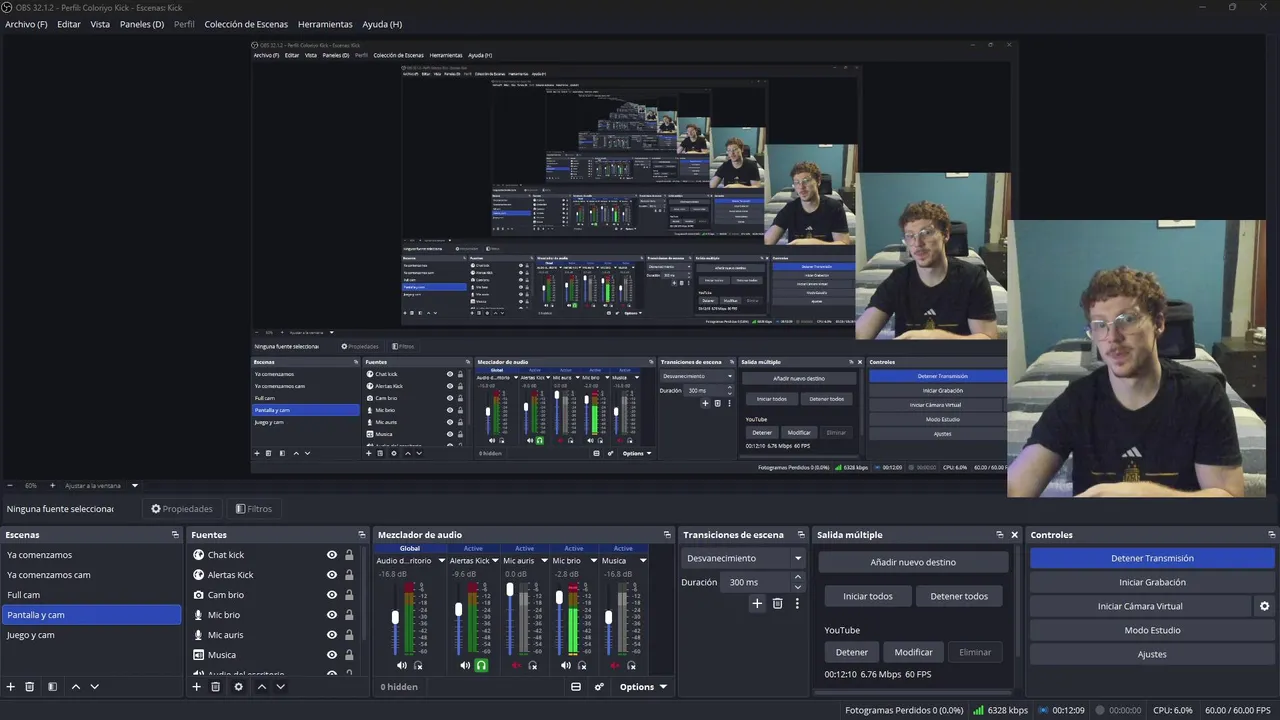
Task: Toggle lock on Alertas Kick source
Action: pyautogui.click(x=349, y=575)
